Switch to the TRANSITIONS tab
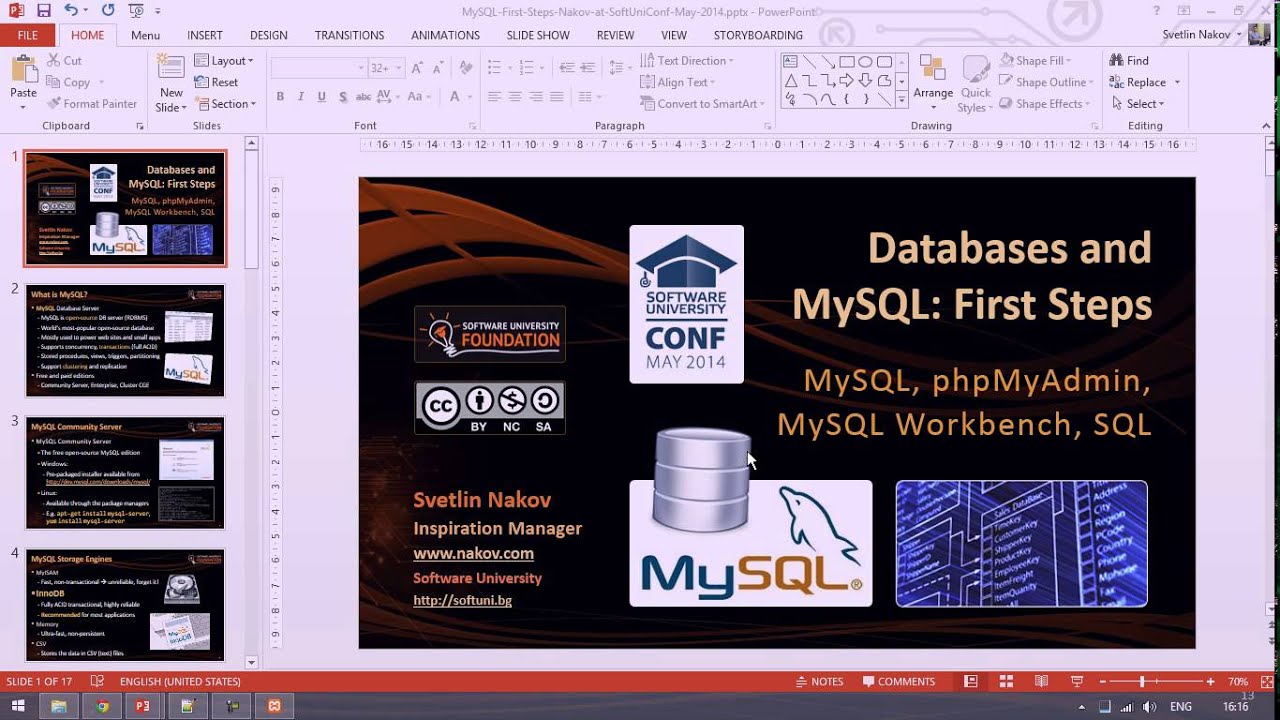This screenshot has height=720, width=1280. (x=349, y=35)
